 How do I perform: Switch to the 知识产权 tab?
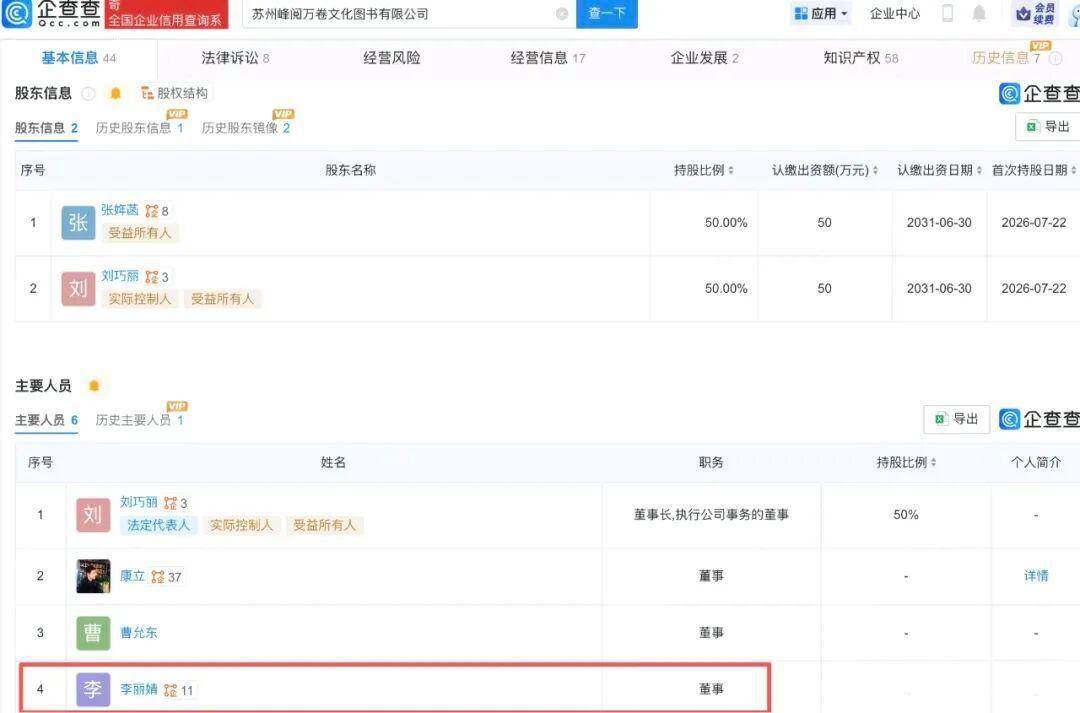click(860, 58)
